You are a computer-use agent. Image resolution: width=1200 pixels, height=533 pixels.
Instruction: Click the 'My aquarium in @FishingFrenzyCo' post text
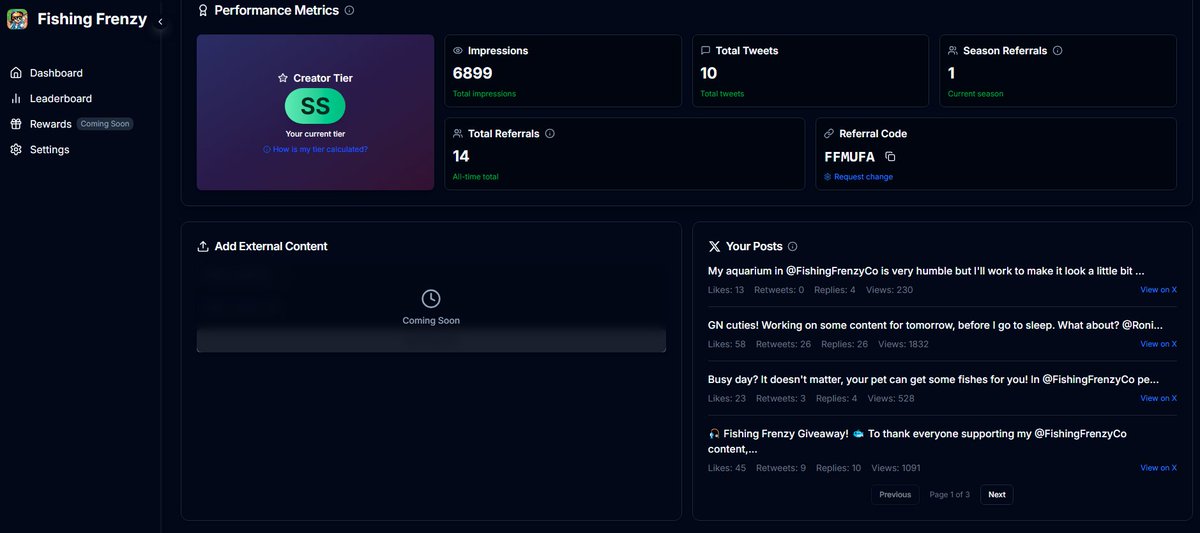coord(926,271)
